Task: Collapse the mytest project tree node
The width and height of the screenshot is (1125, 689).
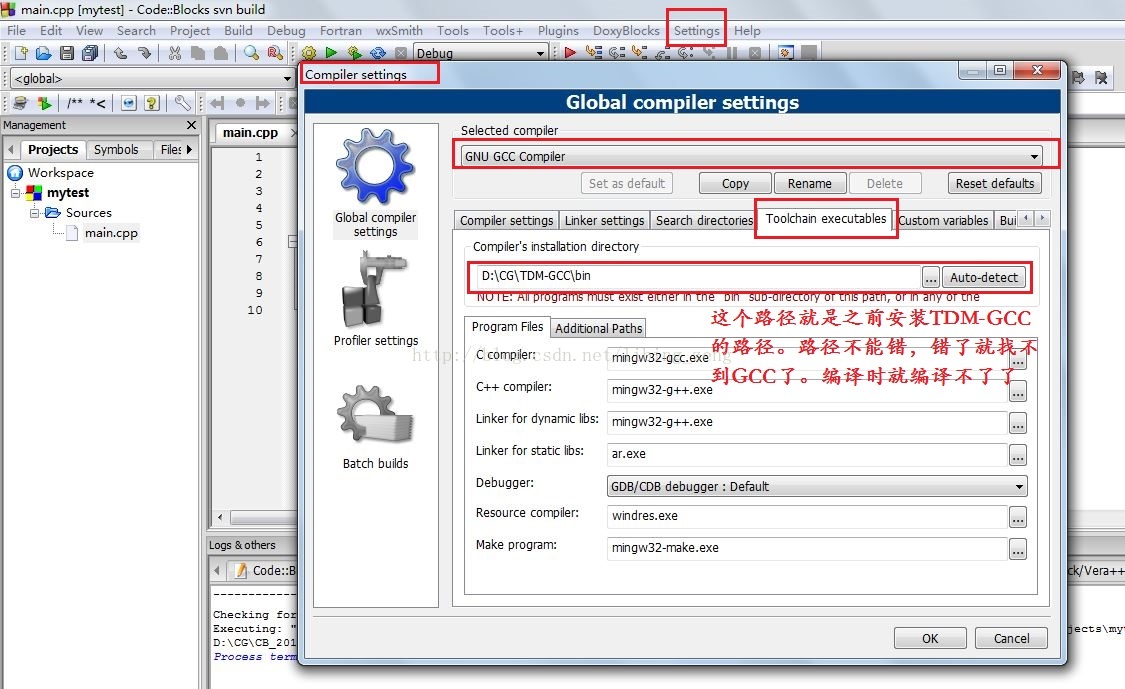Action: 16,192
